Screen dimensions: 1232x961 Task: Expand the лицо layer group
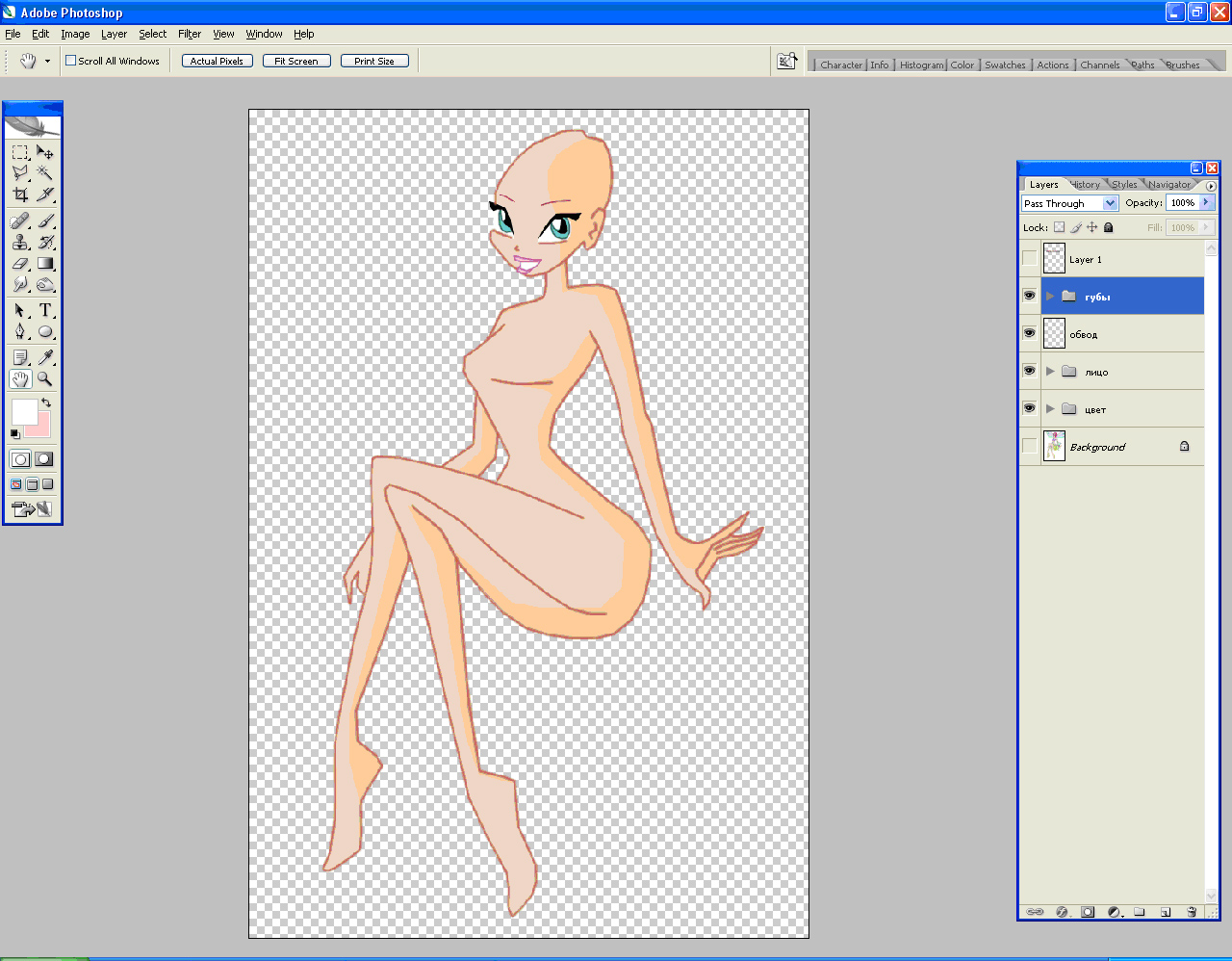click(x=1050, y=371)
